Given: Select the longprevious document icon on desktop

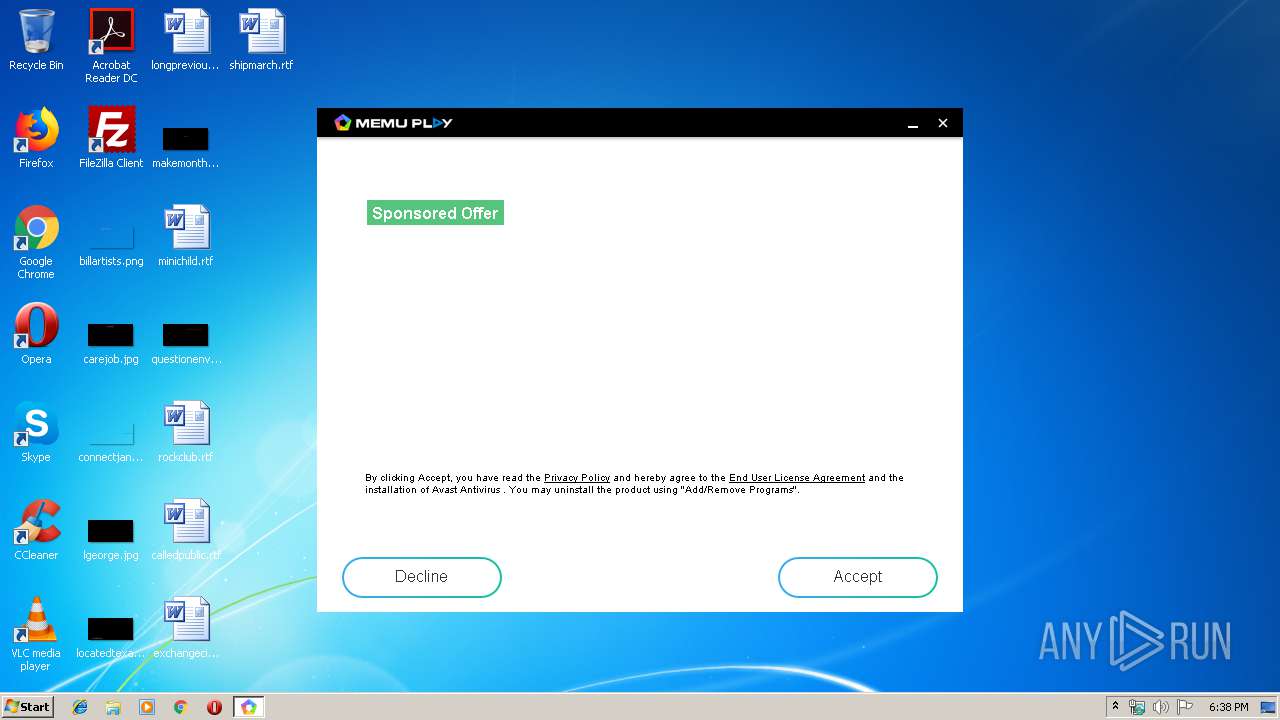Looking at the screenshot, I should [x=186, y=41].
